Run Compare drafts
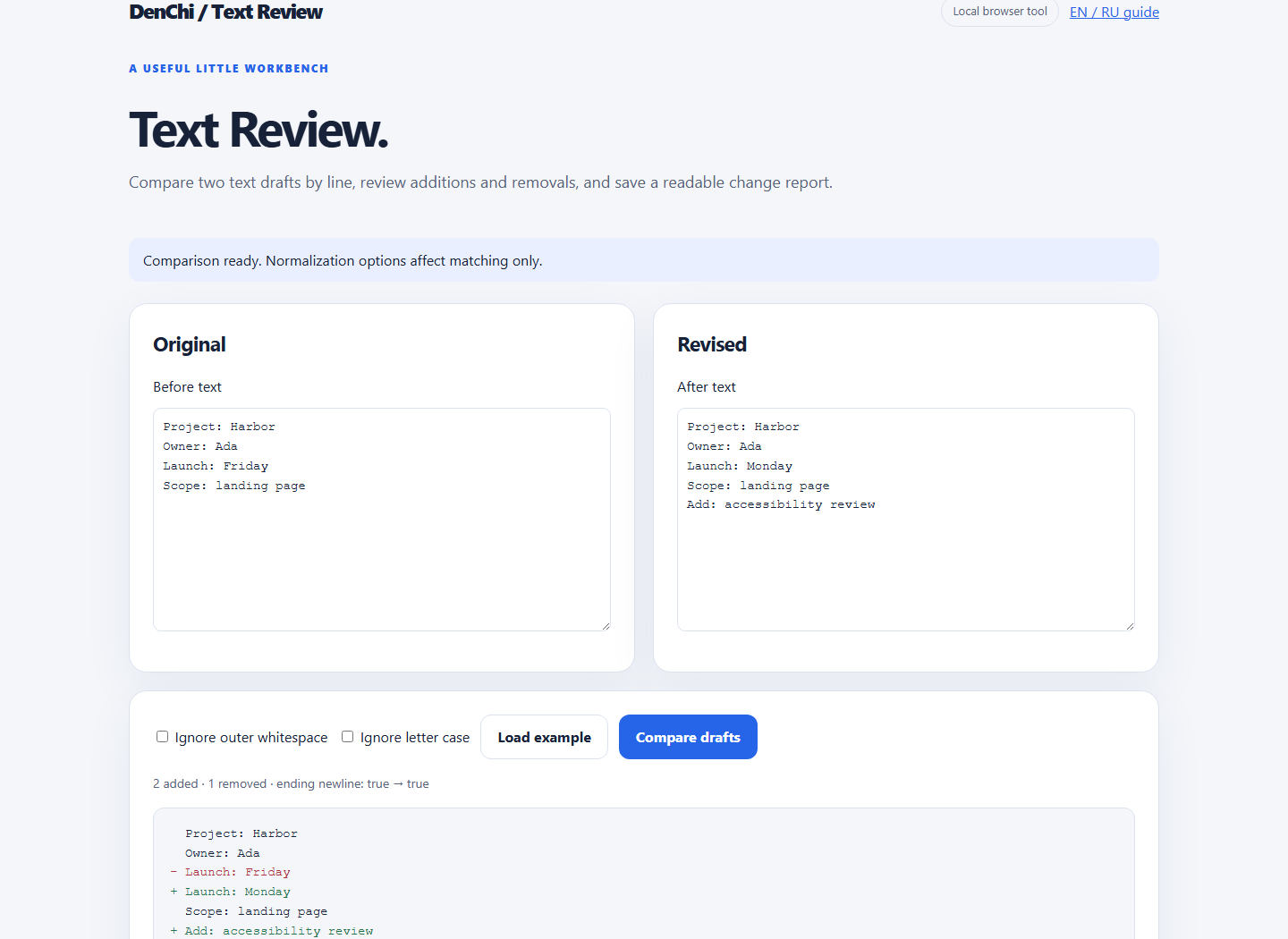The image size is (1288, 939). pos(688,737)
